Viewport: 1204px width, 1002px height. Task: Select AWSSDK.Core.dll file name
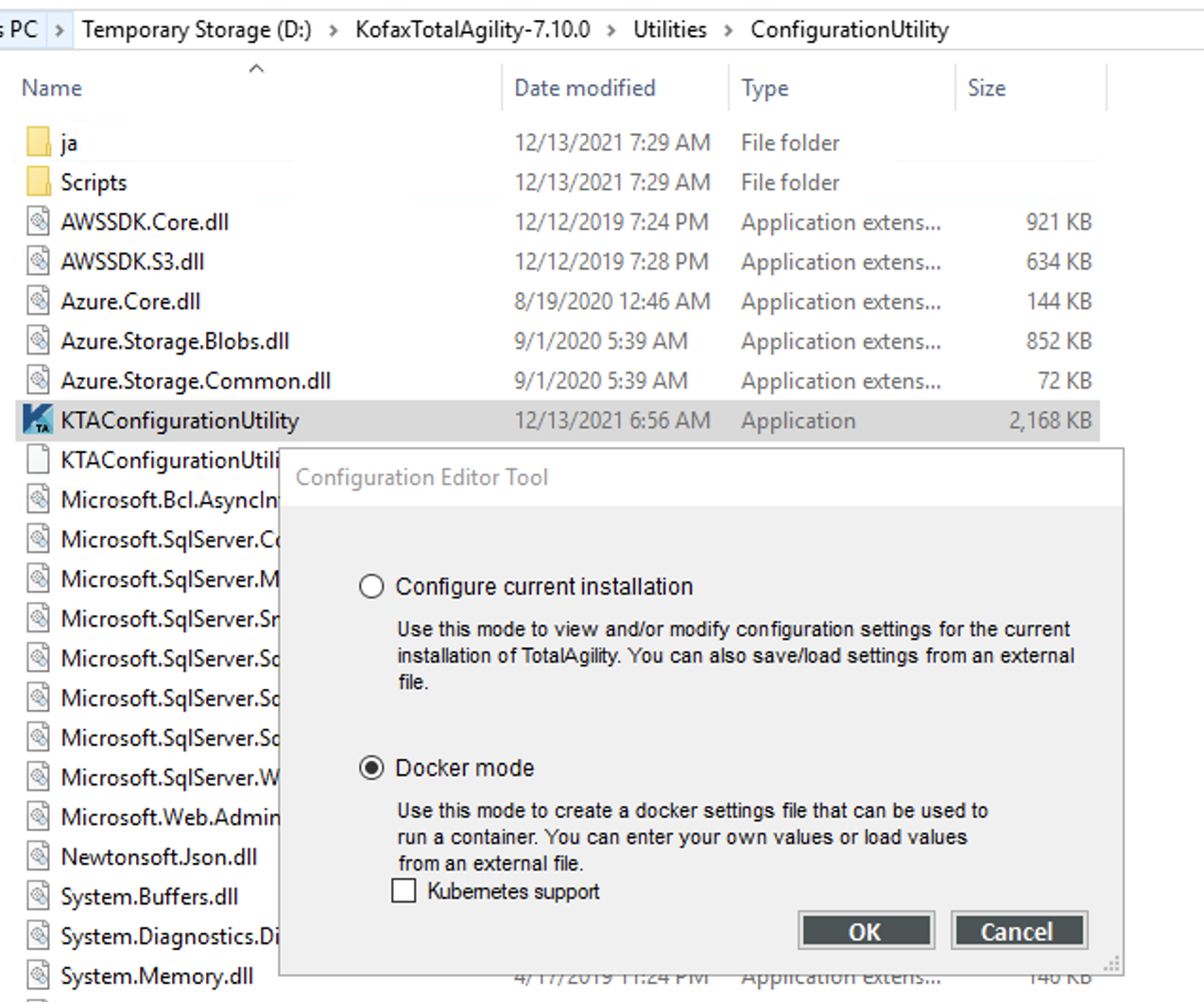point(145,221)
